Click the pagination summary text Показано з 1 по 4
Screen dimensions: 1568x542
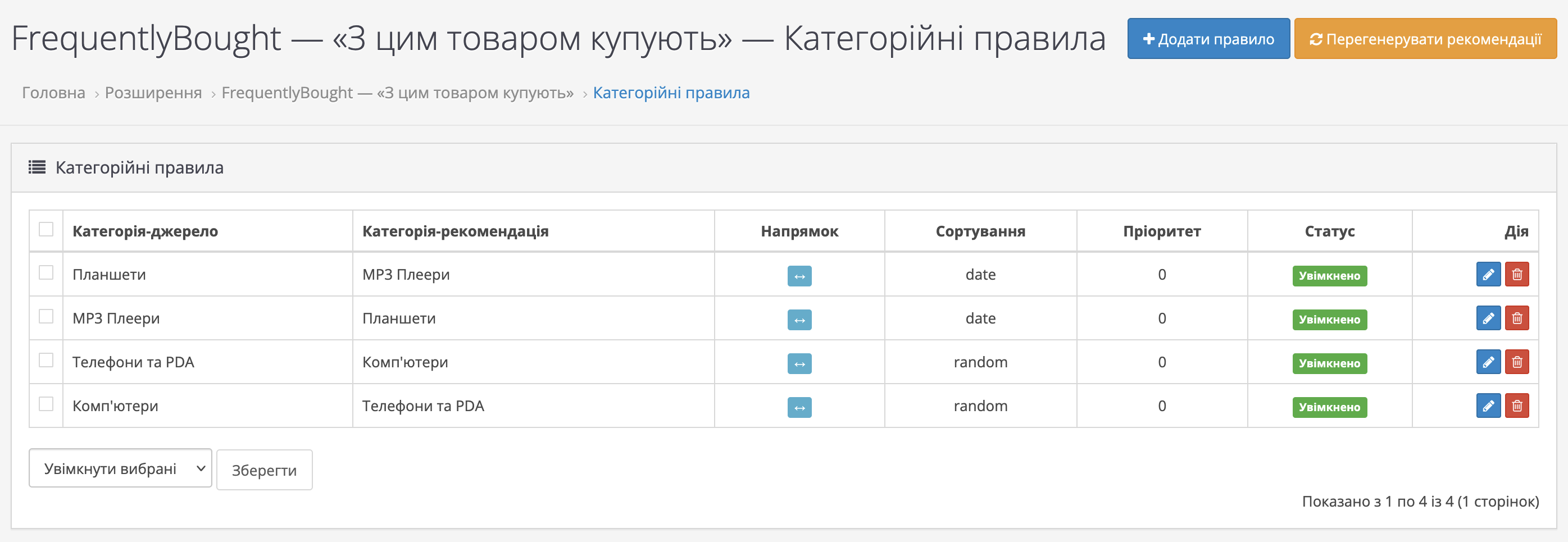point(1420,501)
